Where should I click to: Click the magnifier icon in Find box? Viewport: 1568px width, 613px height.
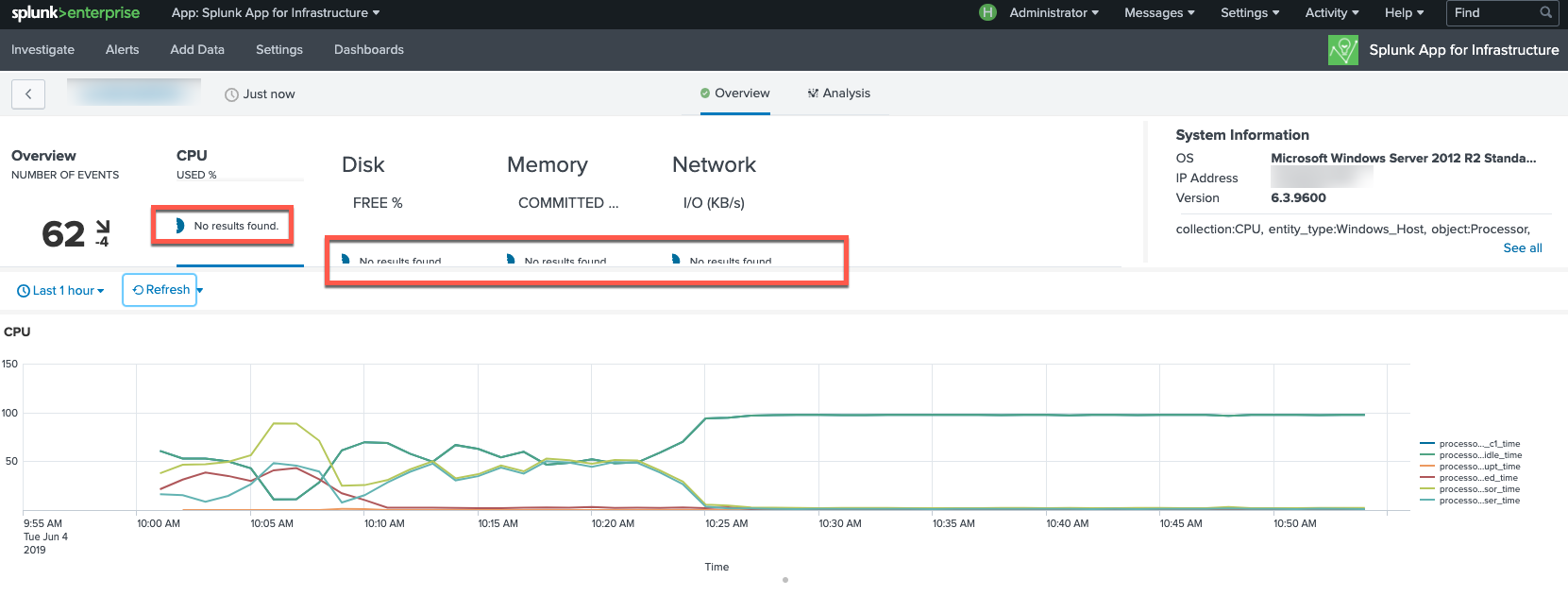pos(1545,12)
